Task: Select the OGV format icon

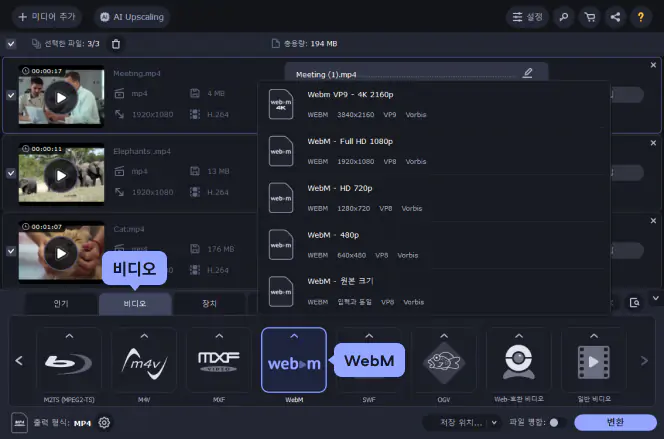Action: pyautogui.click(x=444, y=363)
